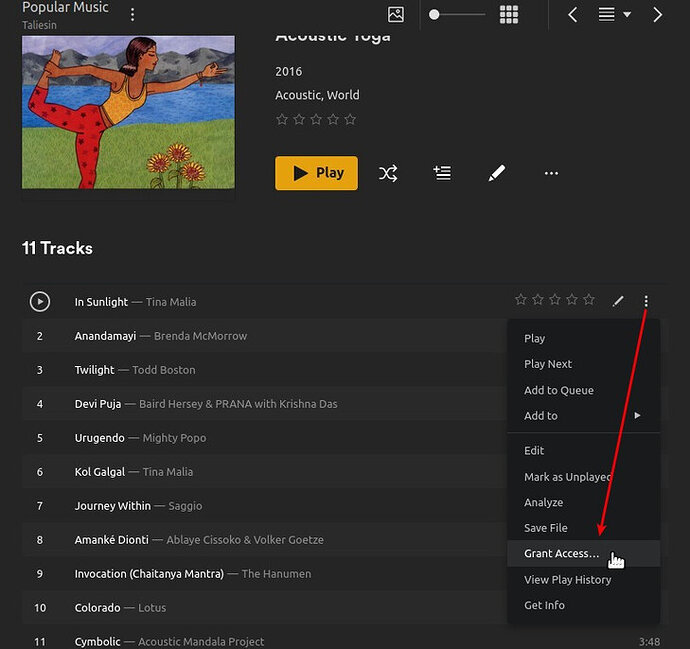Image resolution: width=690 pixels, height=649 pixels.
Task: Rate album five stars
Action: click(350, 119)
